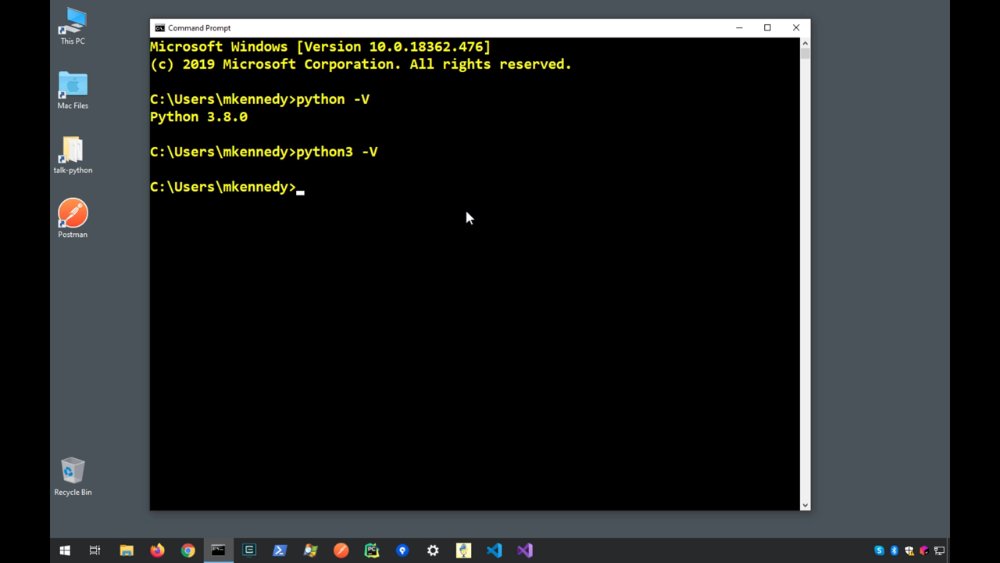Click the last prompt line with cursor

[227, 187]
